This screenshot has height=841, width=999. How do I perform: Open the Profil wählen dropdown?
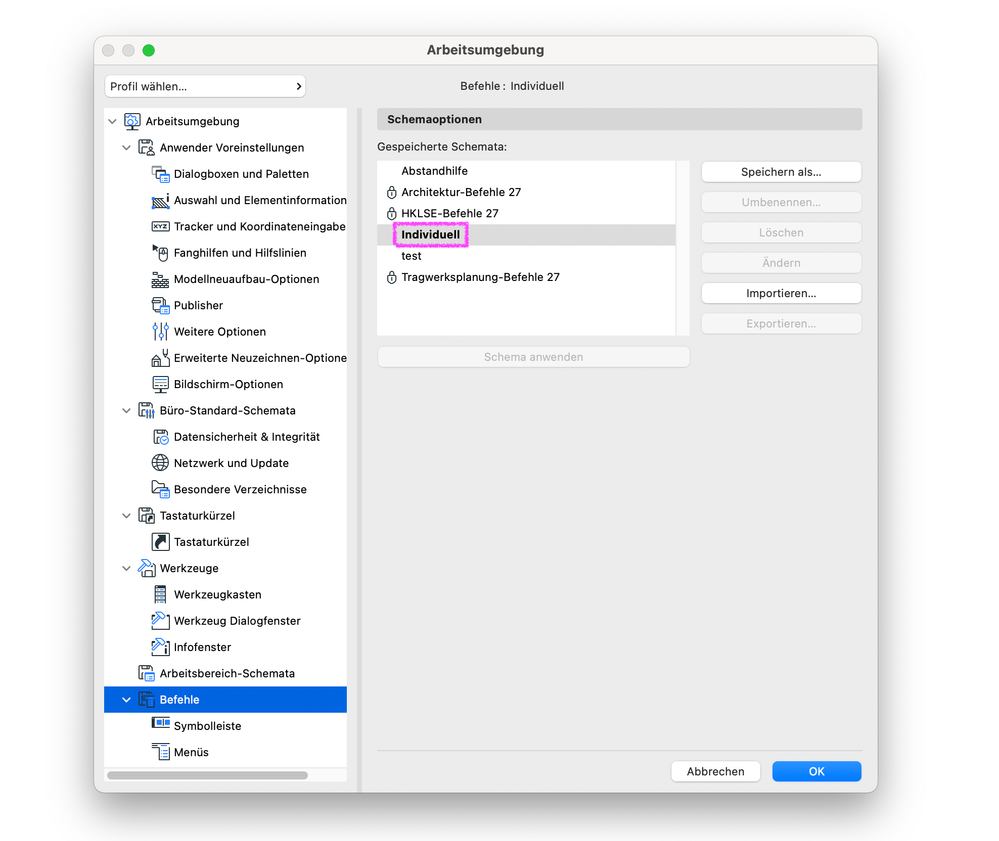pos(205,86)
